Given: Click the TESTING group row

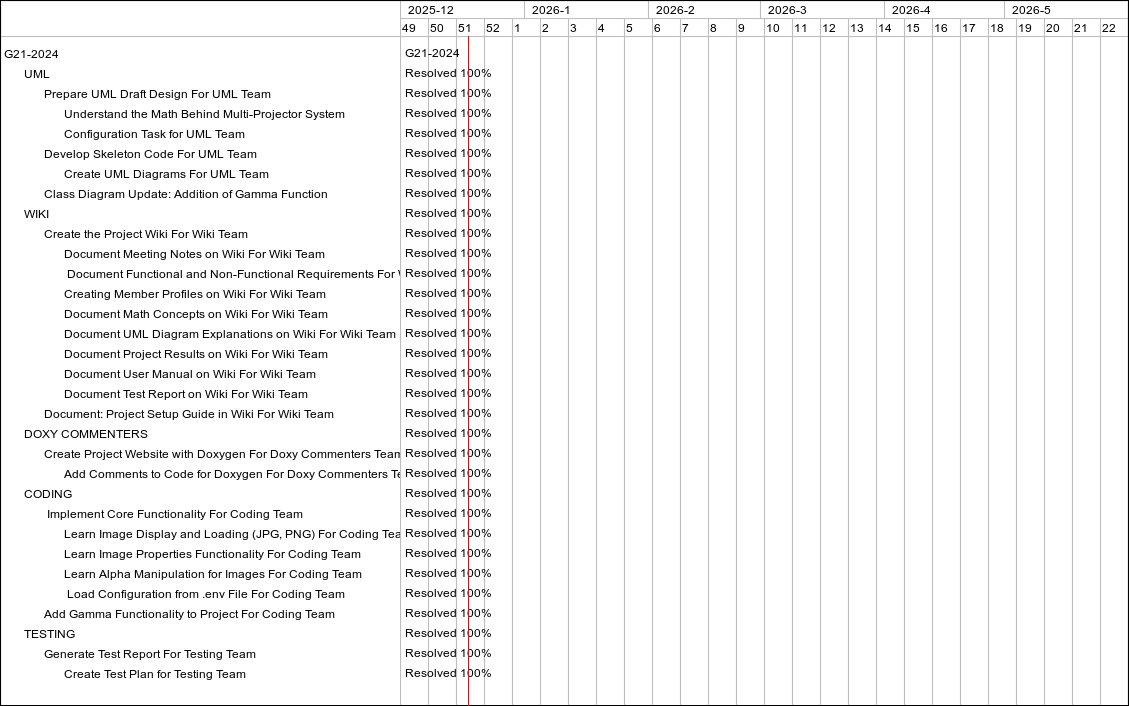Looking at the screenshot, I should point(50,634).
